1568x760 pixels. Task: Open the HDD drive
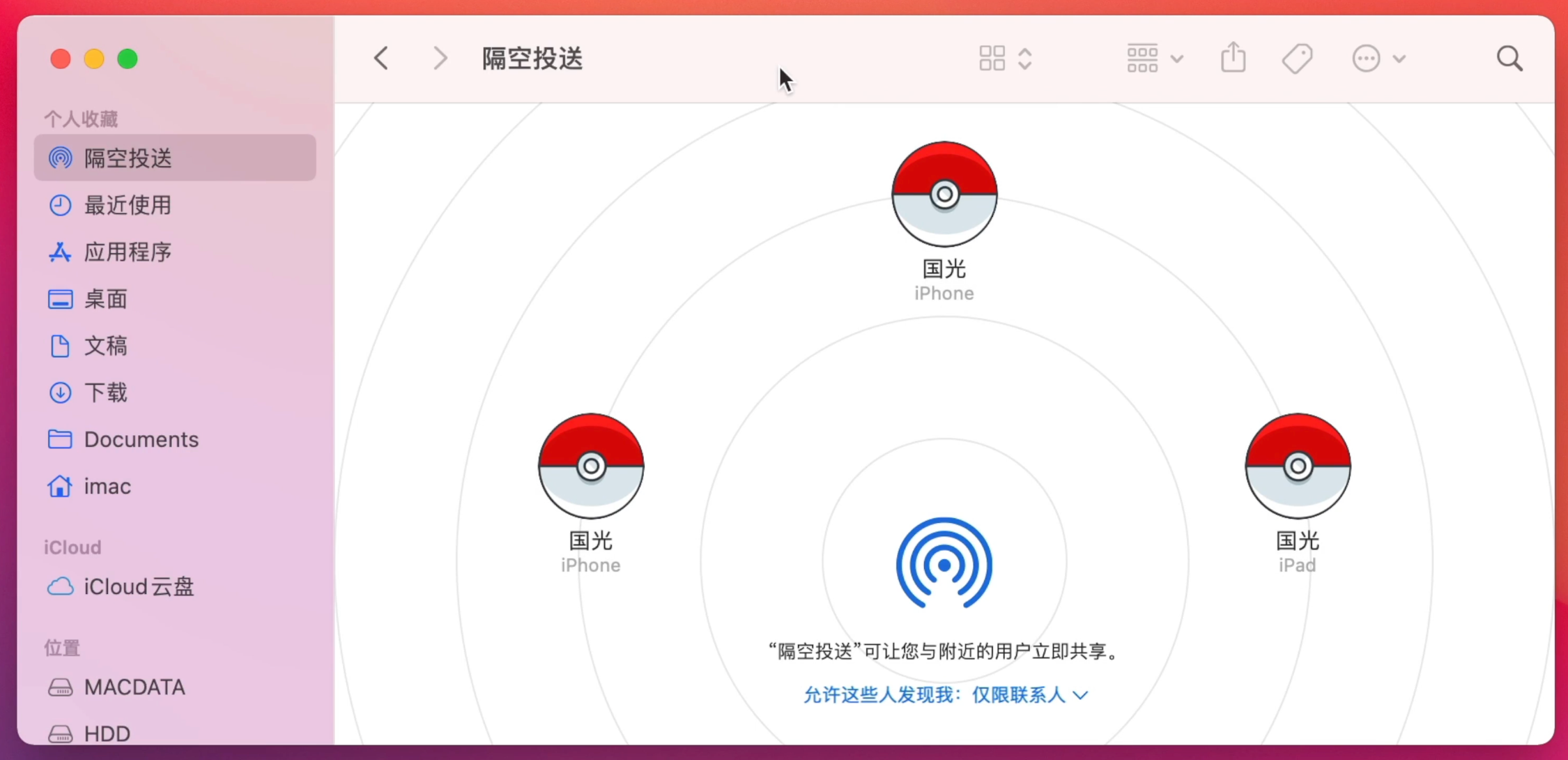pyautogui.click(x=175, y=734)
